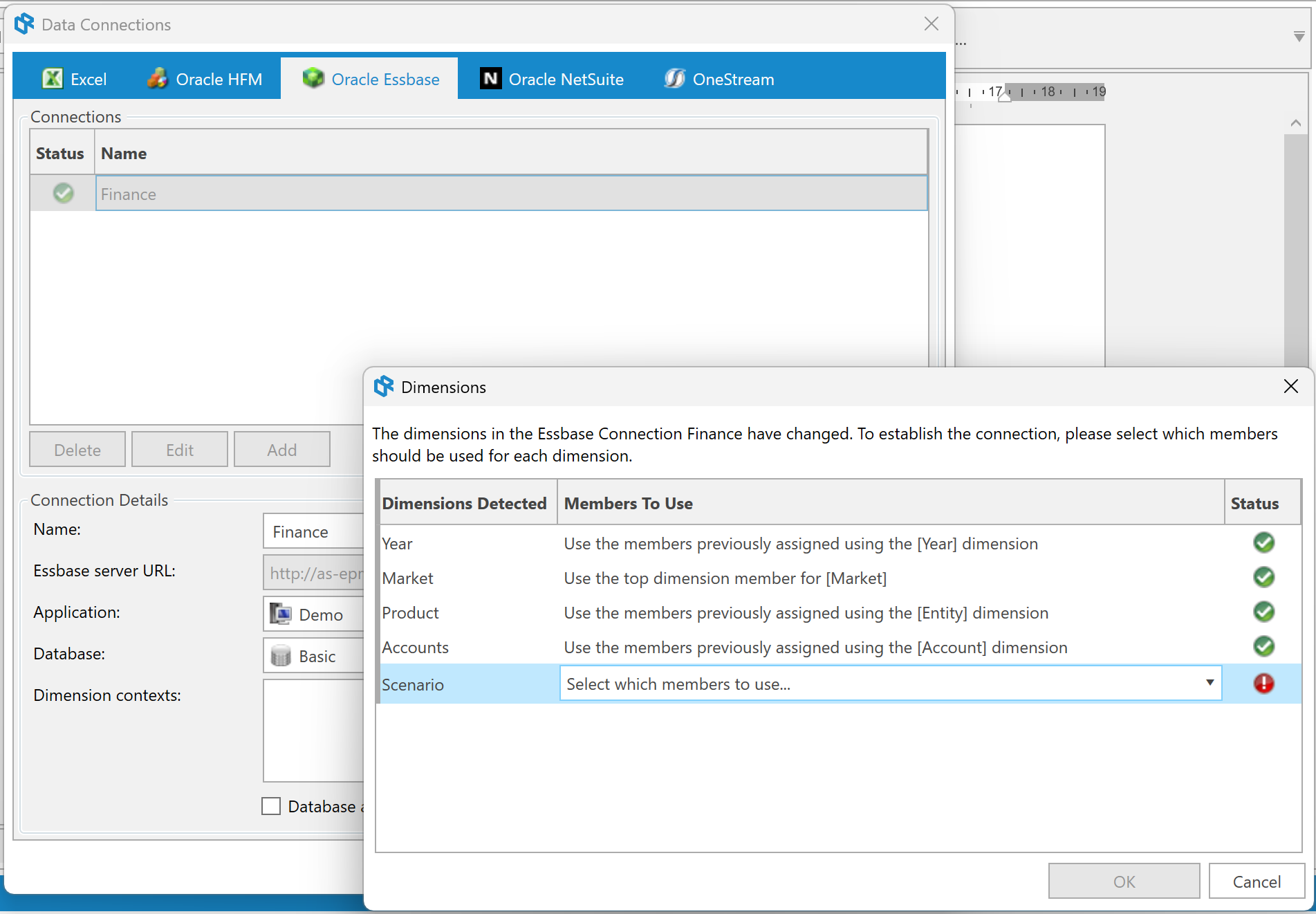Image resolution: width=1316 pixels, height=914 pixels.
Task: Click the connection Name input field
Action: coord(313,531)
